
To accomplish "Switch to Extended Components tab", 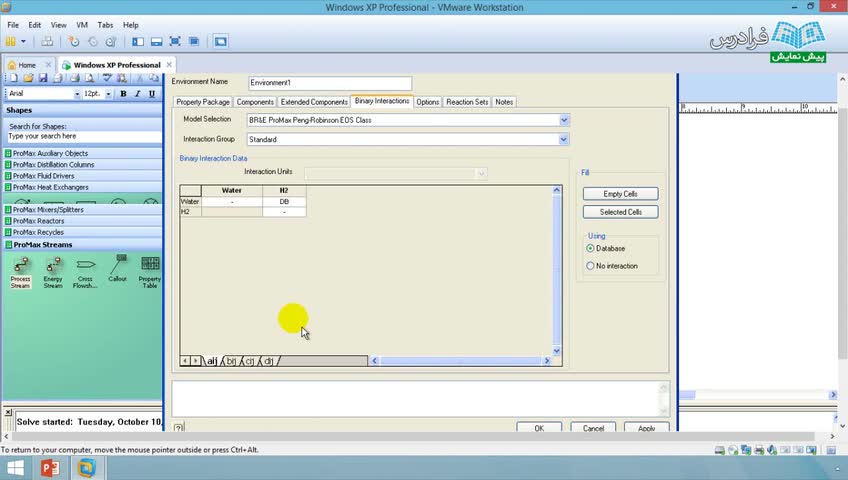I will pos(314,102).
